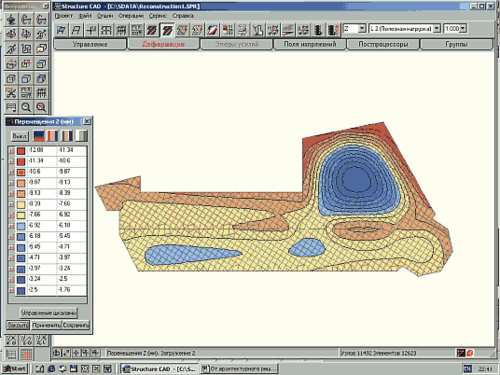Select the magnifier zoom tool icon
The image size is (500, 375).
click(26, 107)
